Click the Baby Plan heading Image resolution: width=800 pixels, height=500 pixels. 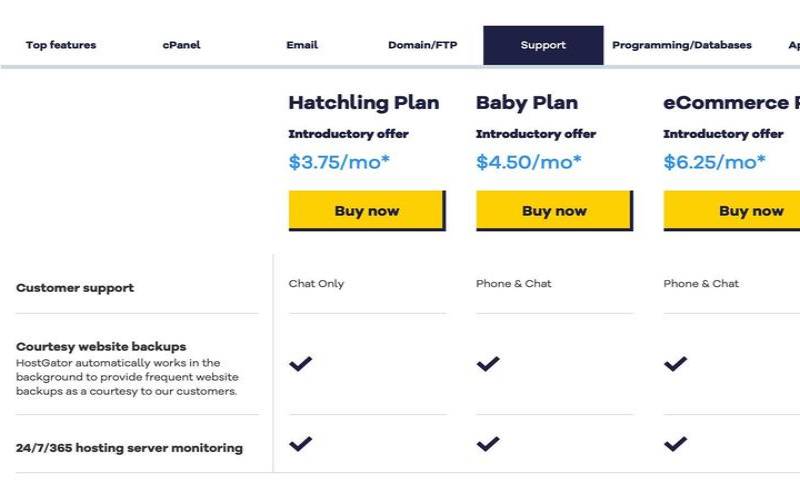coord(526,102)
